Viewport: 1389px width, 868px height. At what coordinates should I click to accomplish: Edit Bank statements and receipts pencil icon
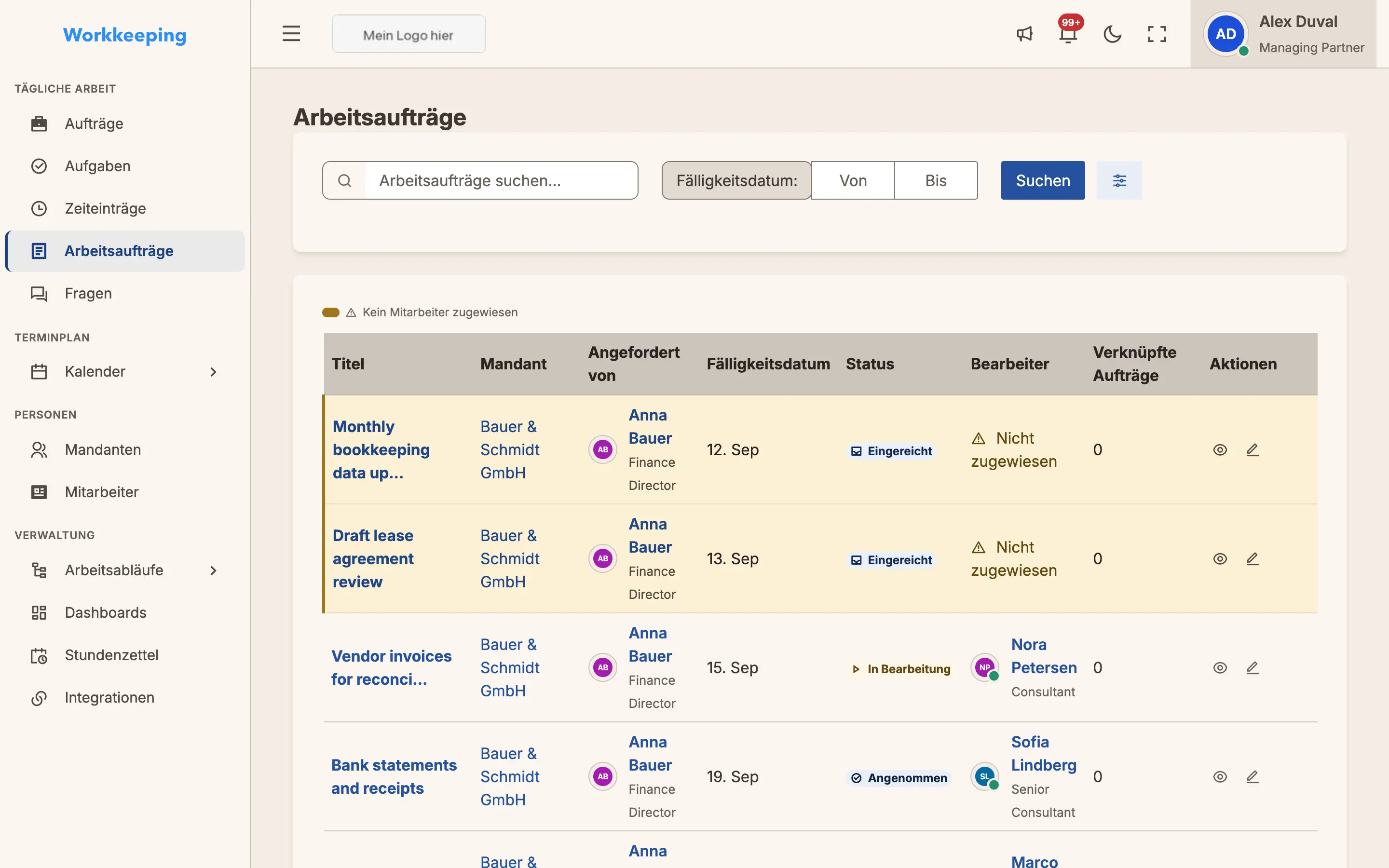pos(1253,777)
